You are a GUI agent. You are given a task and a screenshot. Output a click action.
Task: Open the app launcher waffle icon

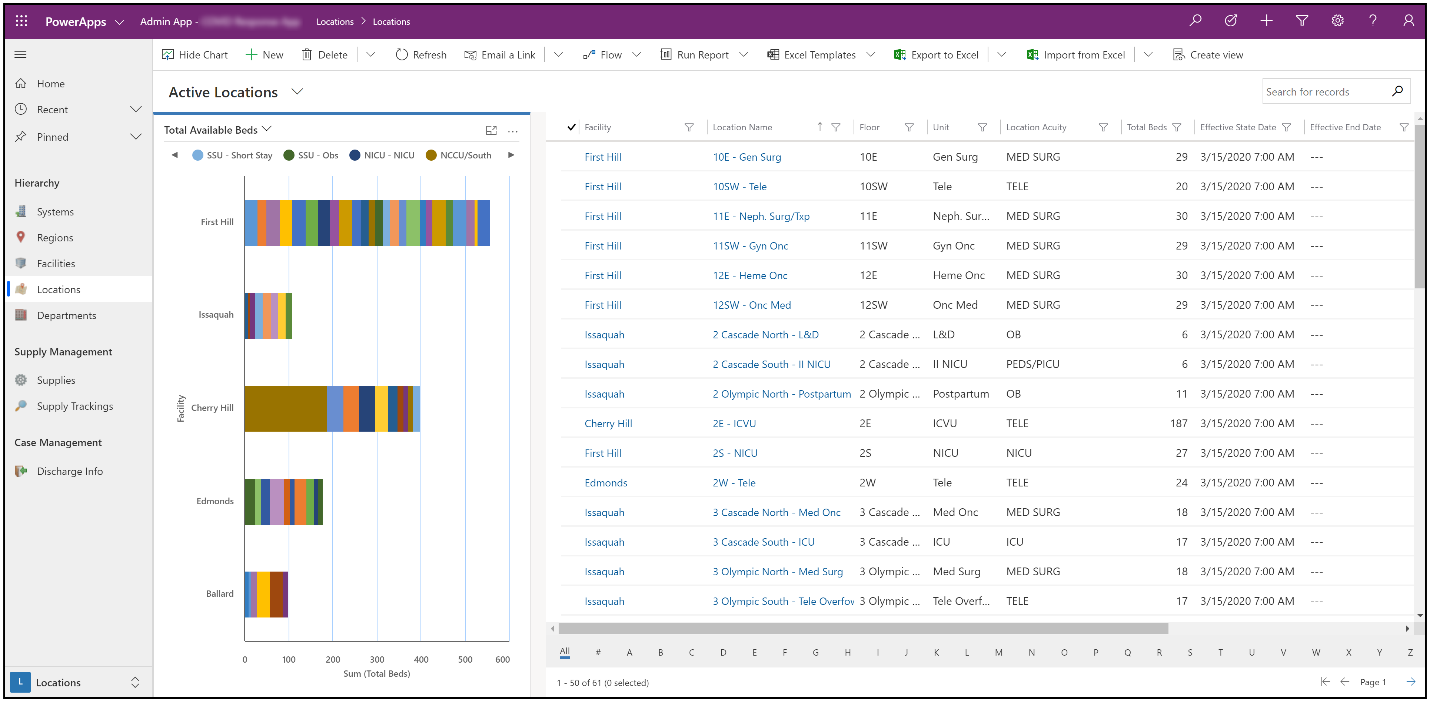point(21,21)
